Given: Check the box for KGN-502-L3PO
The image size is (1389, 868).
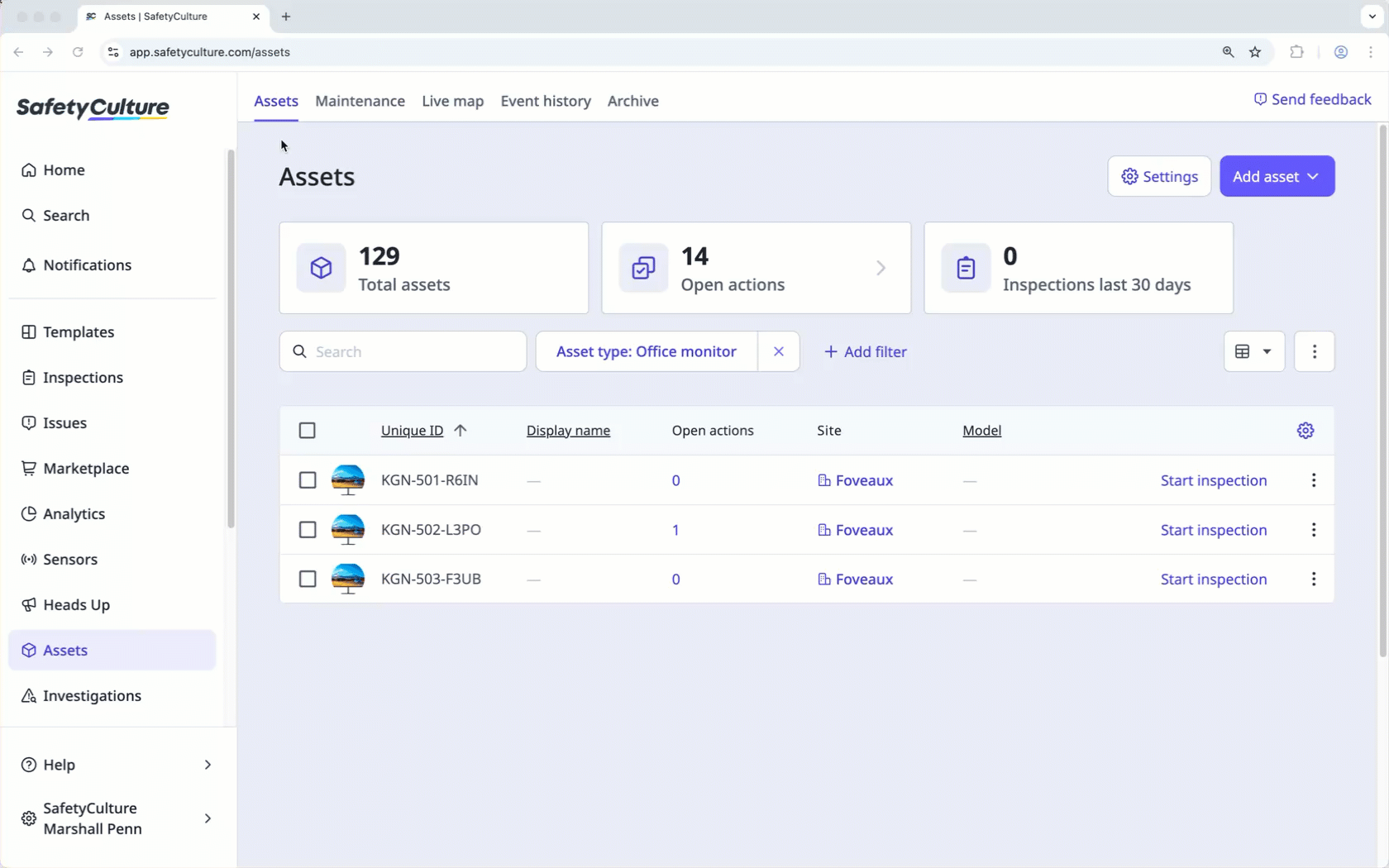Looking at the screenshot, I should click(308, 530).
